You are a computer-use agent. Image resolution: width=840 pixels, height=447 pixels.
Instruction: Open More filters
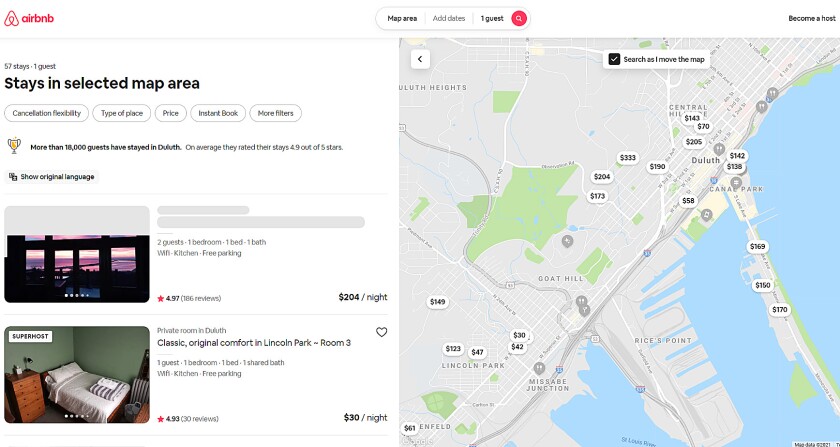pyautogui.click(x=275, y=113)
